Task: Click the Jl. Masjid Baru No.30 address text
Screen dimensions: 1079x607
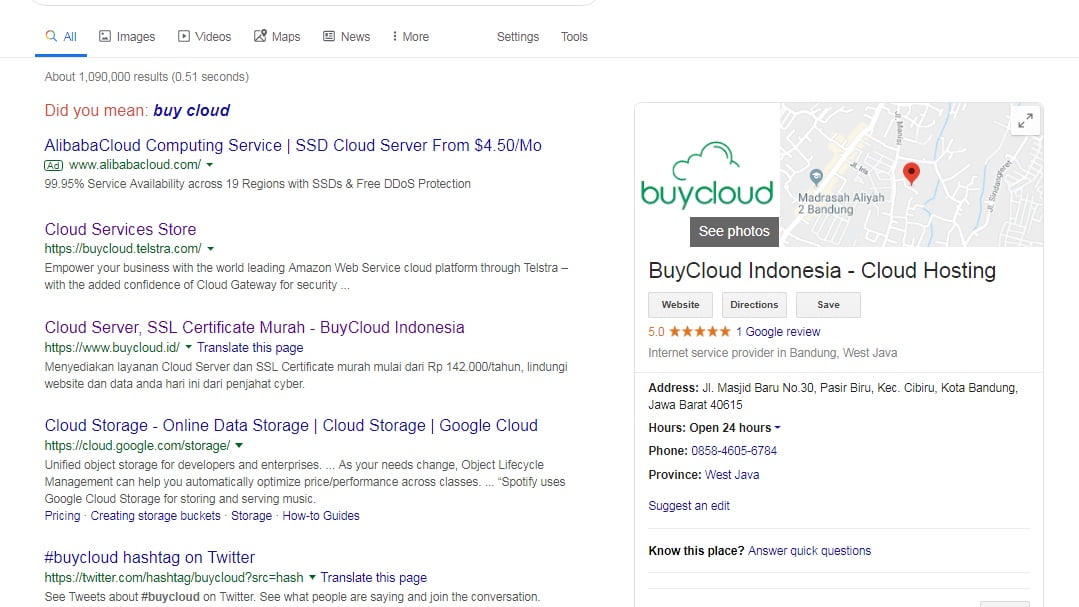Action: (x=833, y=396)
